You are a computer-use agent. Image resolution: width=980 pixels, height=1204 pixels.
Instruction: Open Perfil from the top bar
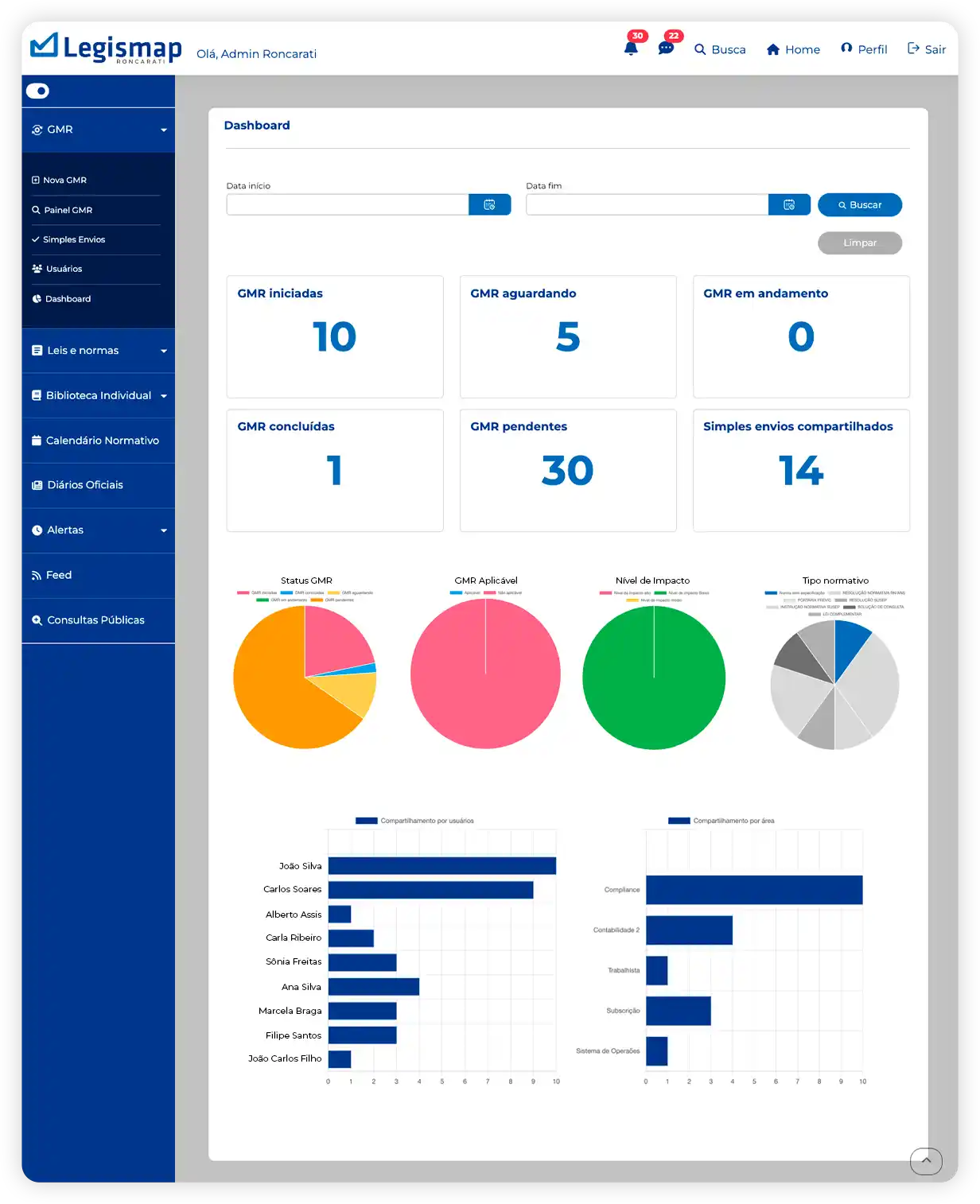tap(864, 49)
